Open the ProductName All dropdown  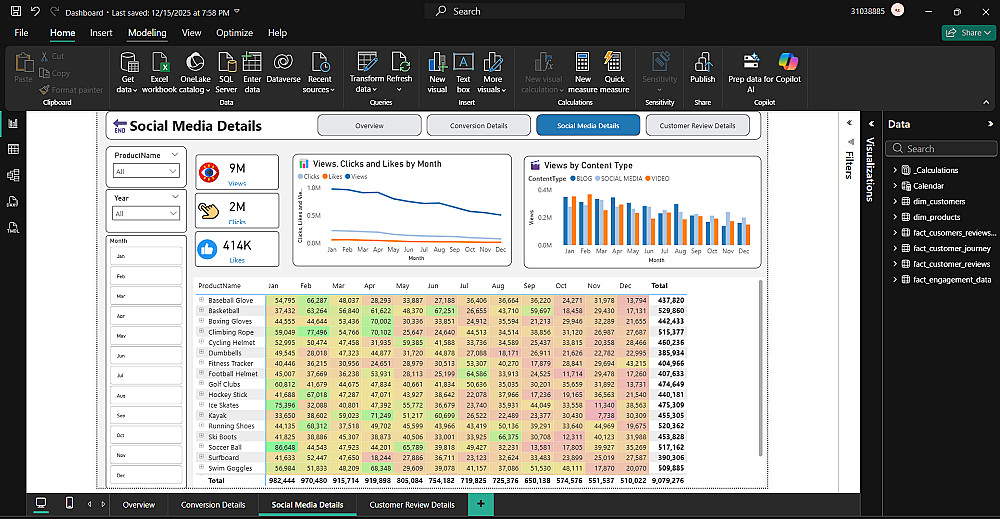coord(145,171)
